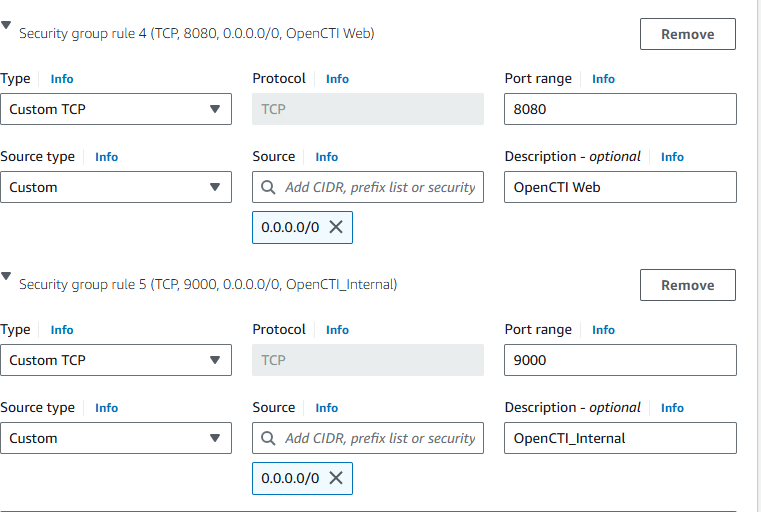Screen dimensions: 761x512
Task: Edit the OpenCTI Web description field
Action: 620,187
